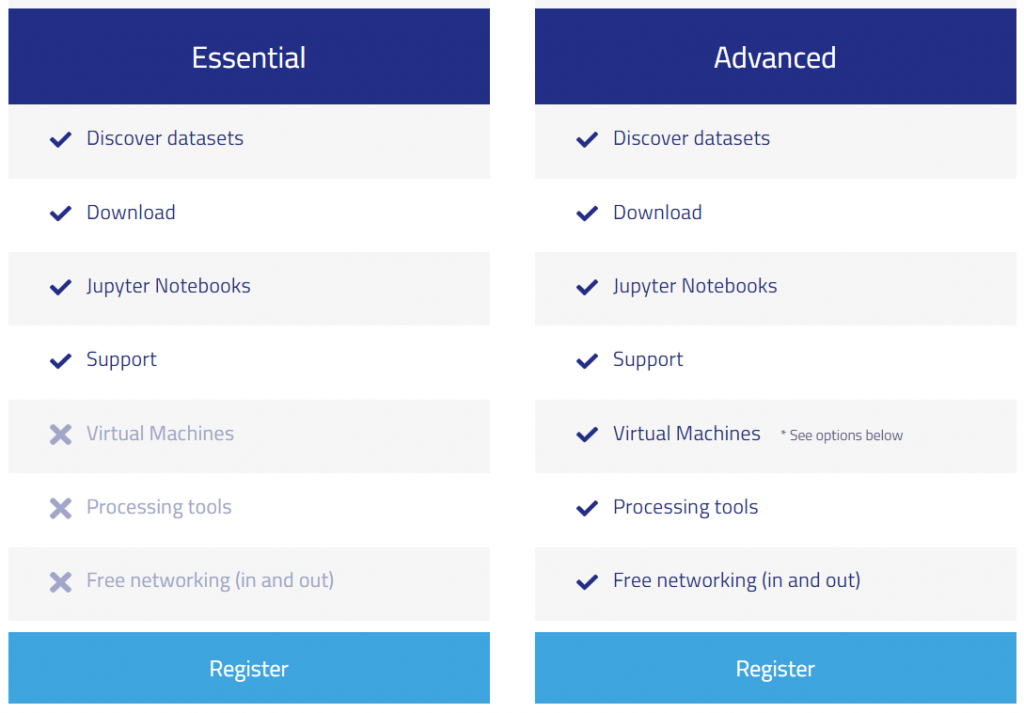This screenshot has width=1024, height=713.
Task: Click Support text in Essential plan
Action: click(121, 360)
